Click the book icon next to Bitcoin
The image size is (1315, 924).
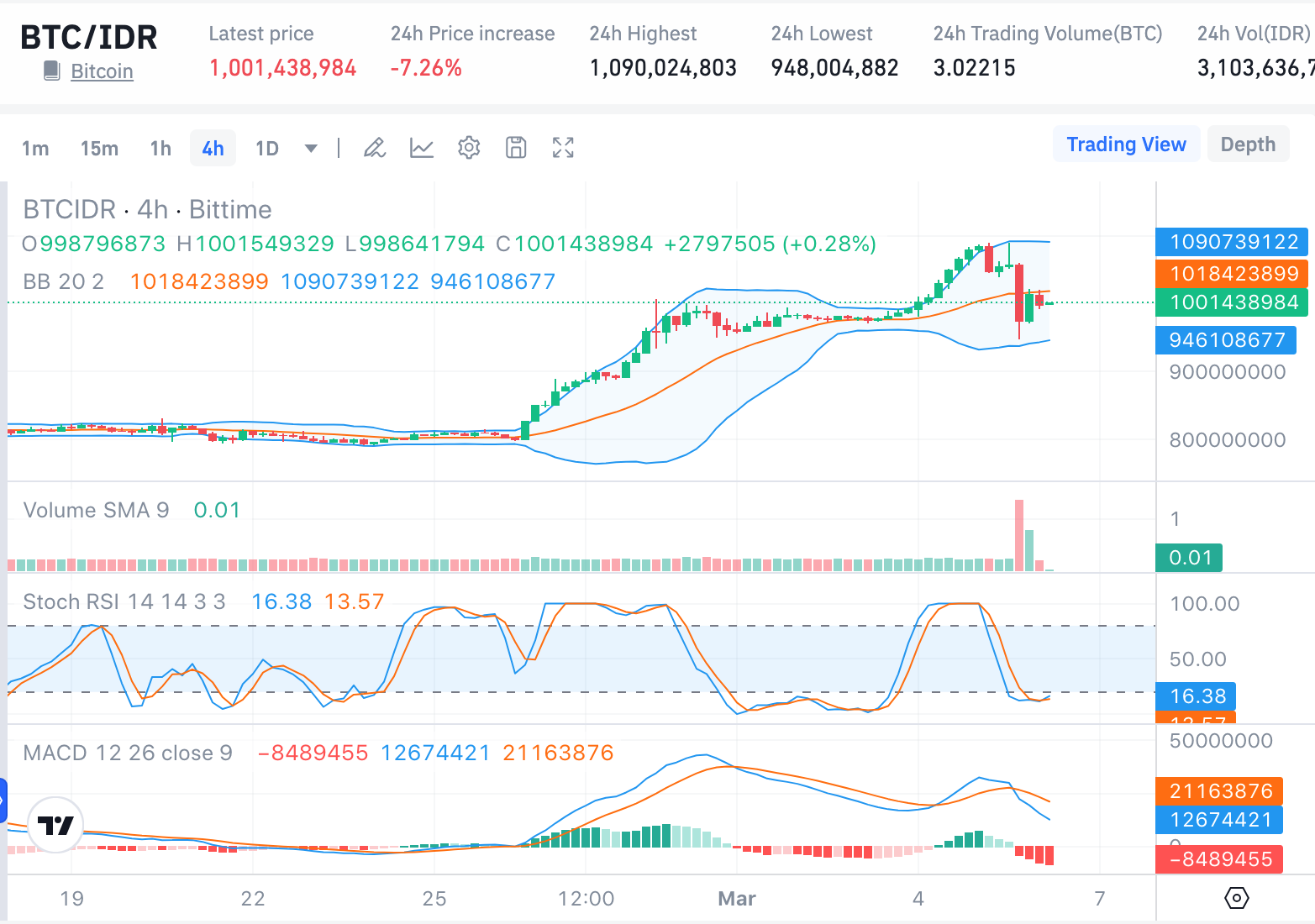(52, 71)
